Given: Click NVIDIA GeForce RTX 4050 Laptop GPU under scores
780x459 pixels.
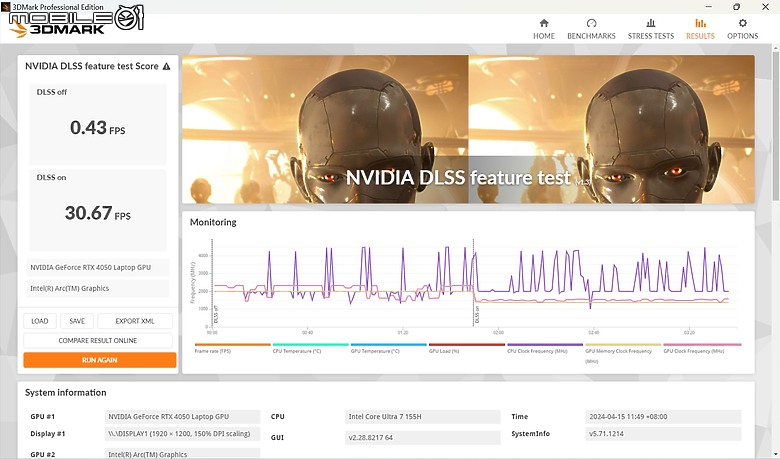Looking at the screenshot, I should (x=98, y=268).
